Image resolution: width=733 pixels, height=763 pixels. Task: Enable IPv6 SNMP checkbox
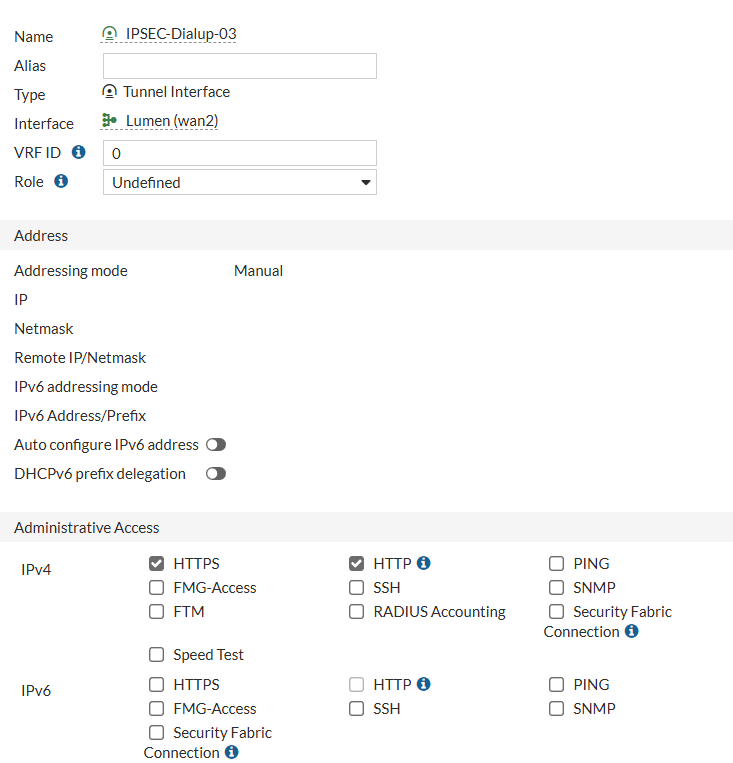(x=556, y=709)
